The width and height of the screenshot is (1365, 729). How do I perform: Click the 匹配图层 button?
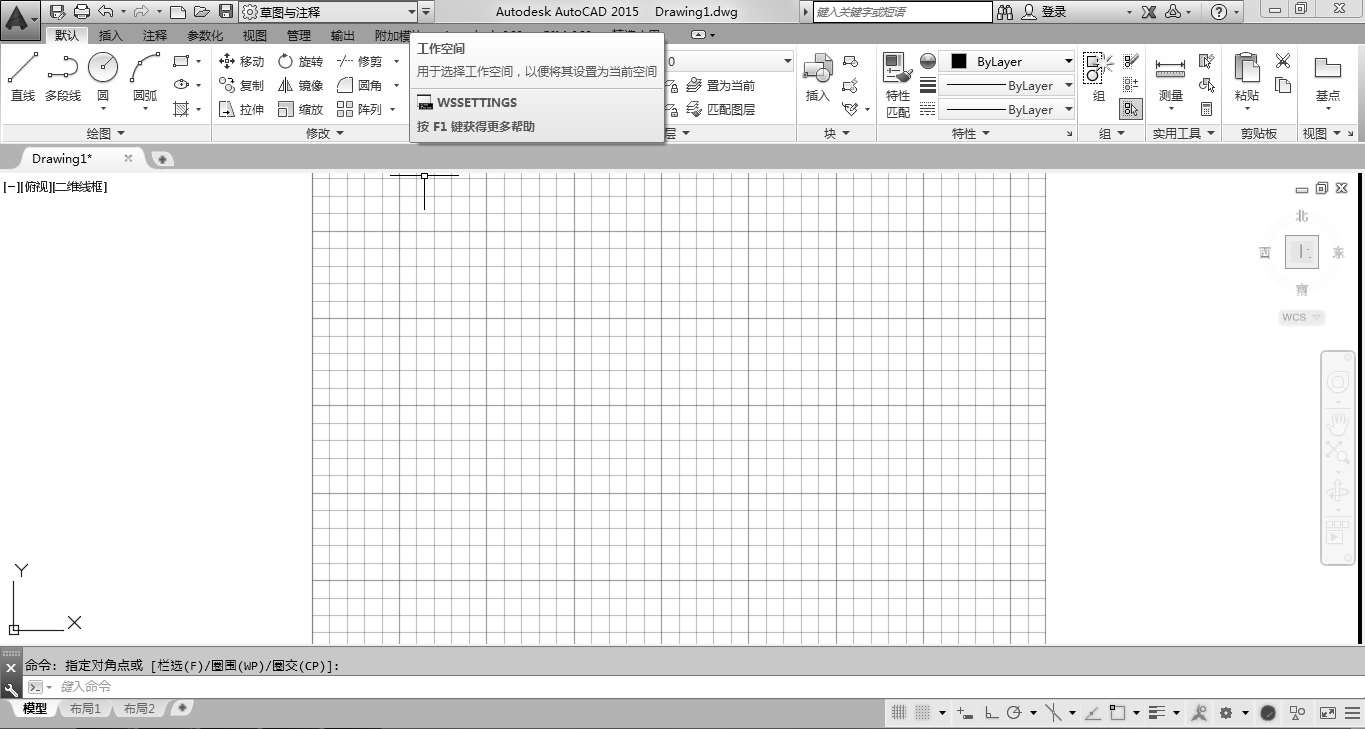tap(722, 109)
